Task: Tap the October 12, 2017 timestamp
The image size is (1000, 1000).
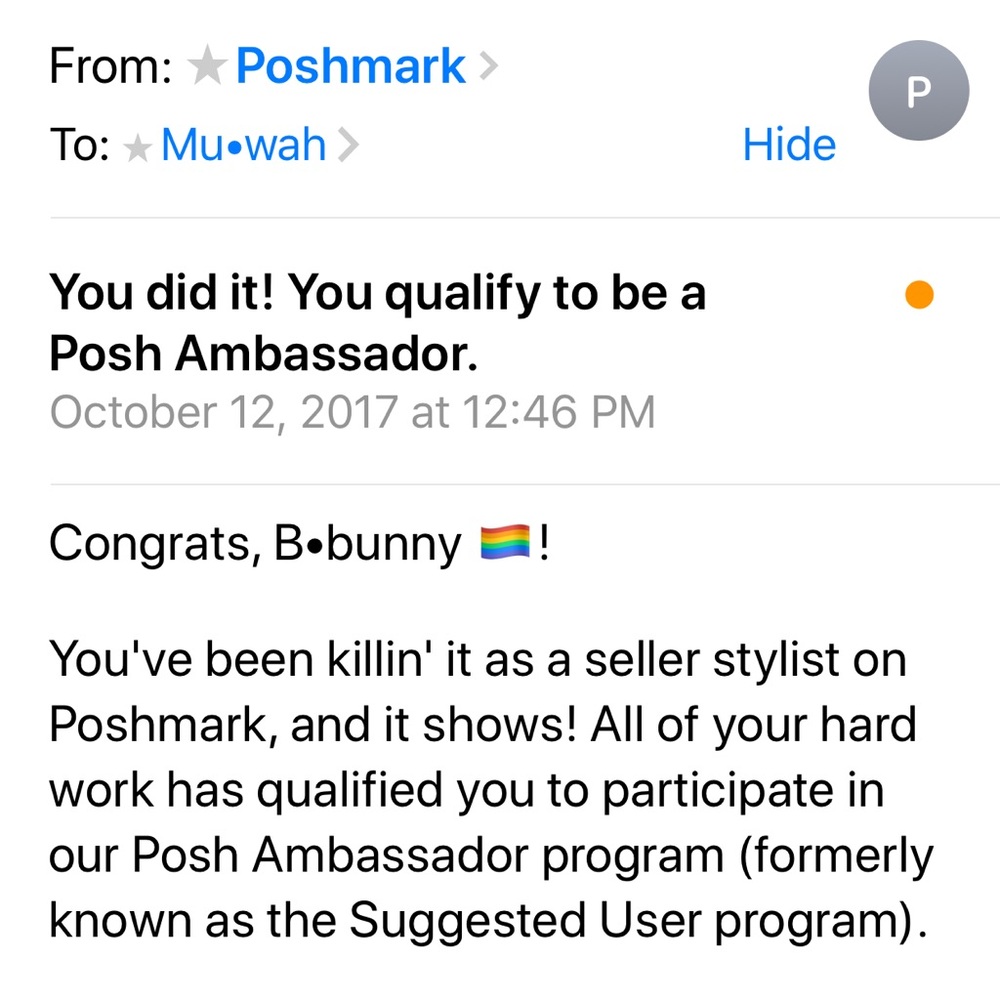Action: coord(352,411)
